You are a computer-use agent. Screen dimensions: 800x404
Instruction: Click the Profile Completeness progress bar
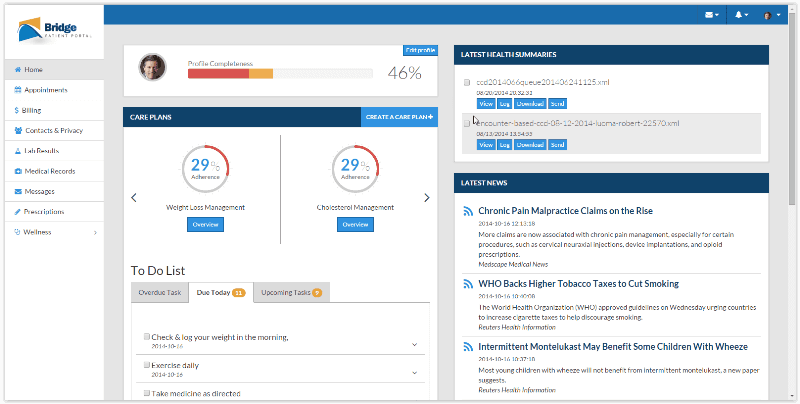coord(280,74)
